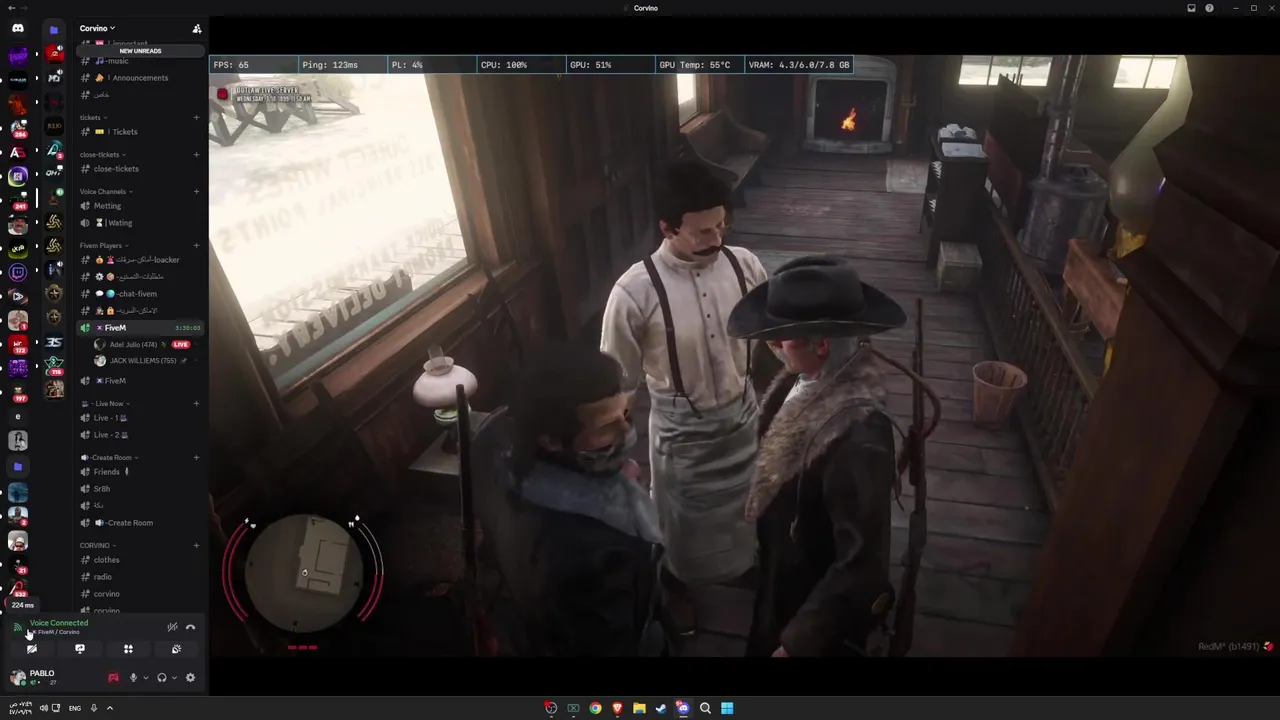Open Discord user settings gear
Image resolution: width=1280 pixels, height=720 pixels.
pos(190,677)
